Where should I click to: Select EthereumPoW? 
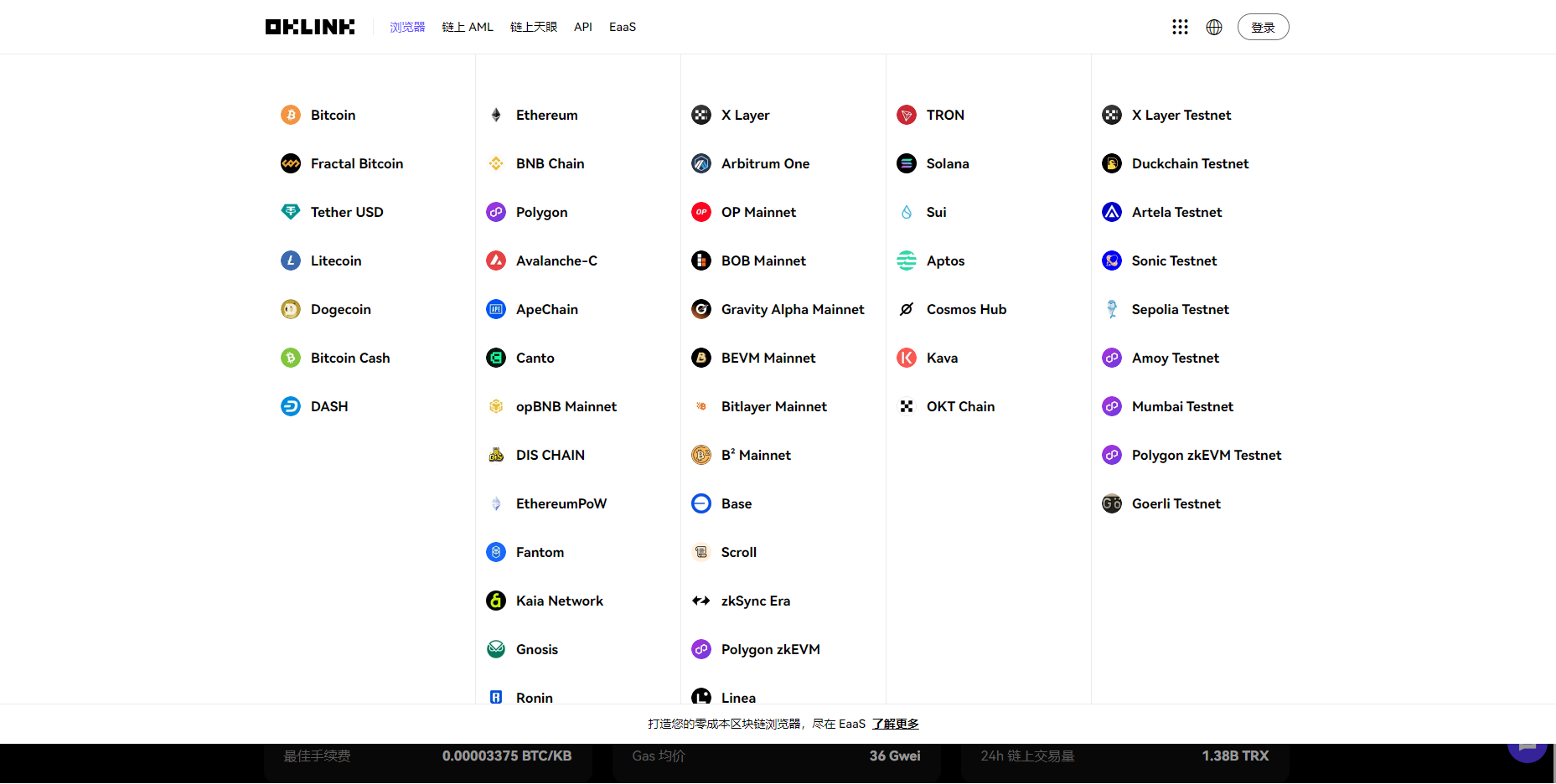pos(561,503)
